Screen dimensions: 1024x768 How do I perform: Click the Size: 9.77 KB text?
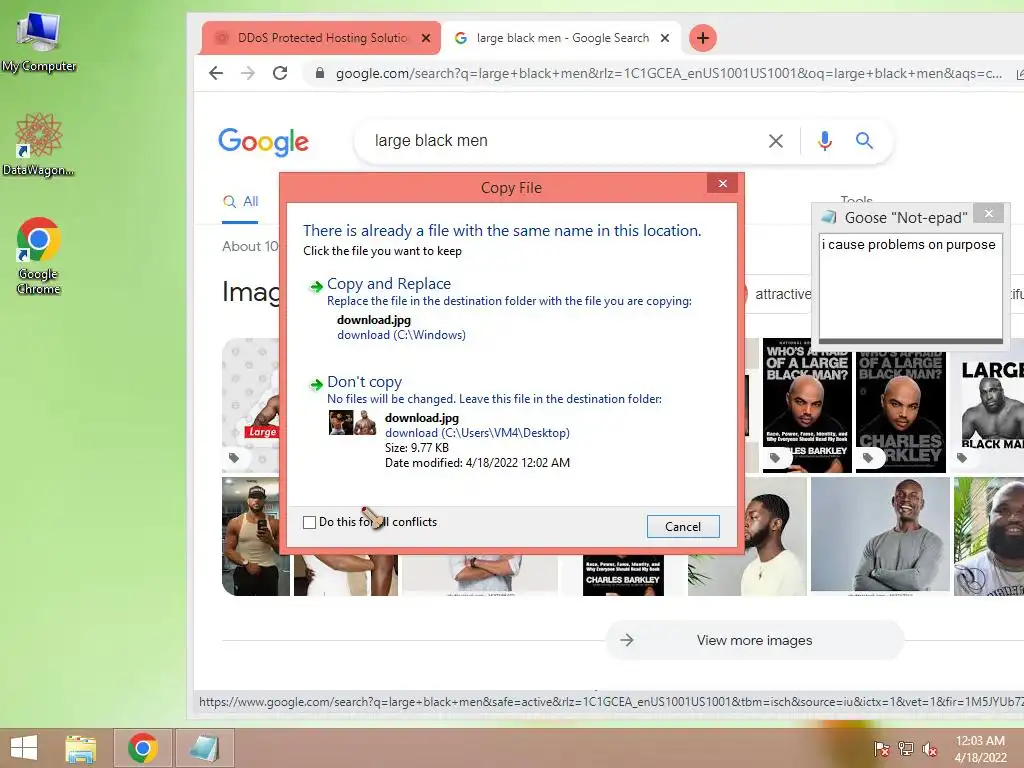click(417, 448)
